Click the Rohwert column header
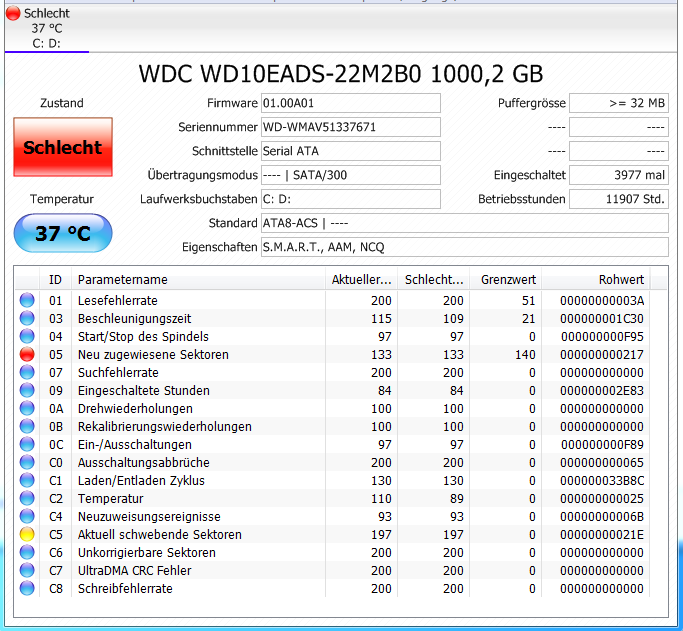The width and height of the screenshot is (683, 631). click(x=595, y=280)
